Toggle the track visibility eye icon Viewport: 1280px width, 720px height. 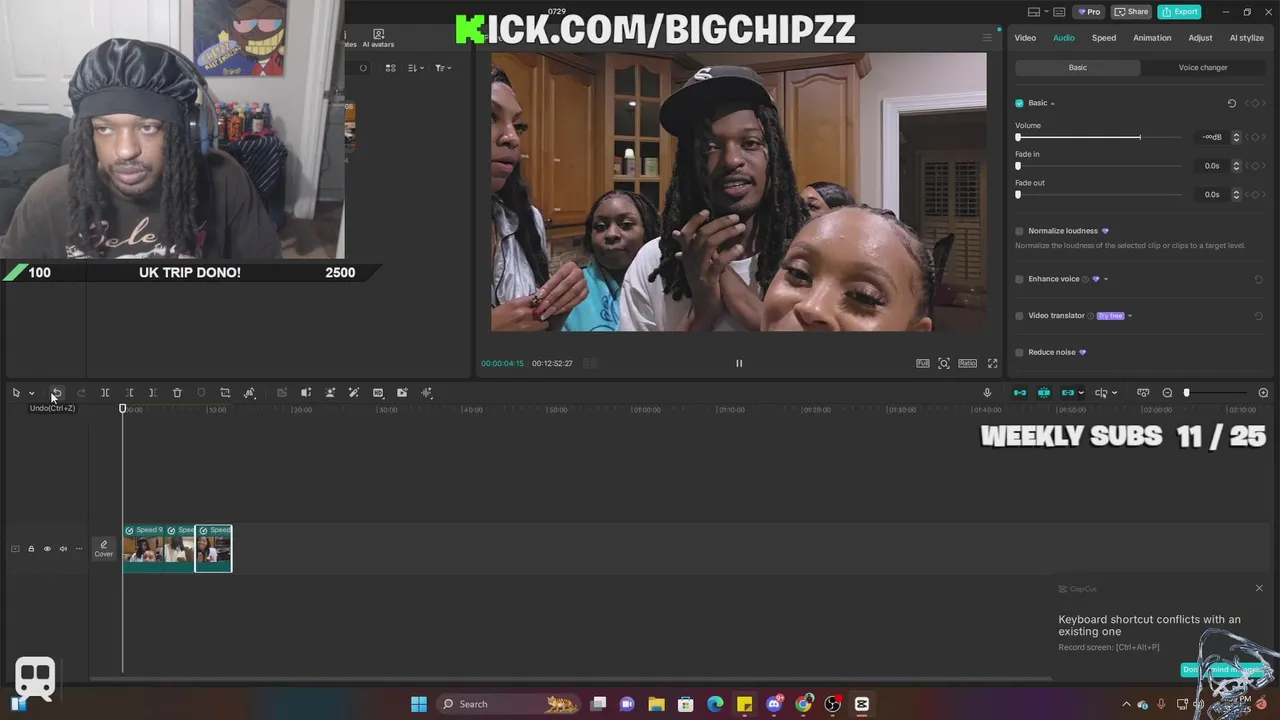(x=47, y=549)
